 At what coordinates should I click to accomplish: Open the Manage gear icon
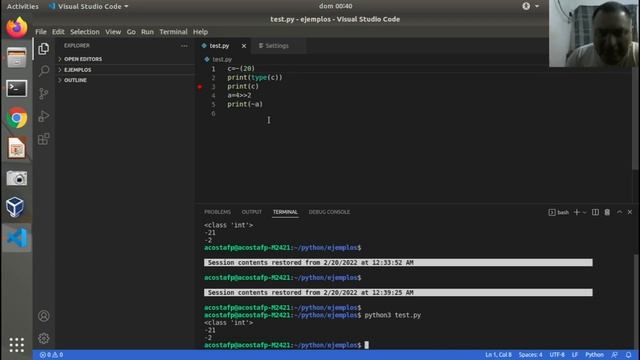[x=44, y=338]
